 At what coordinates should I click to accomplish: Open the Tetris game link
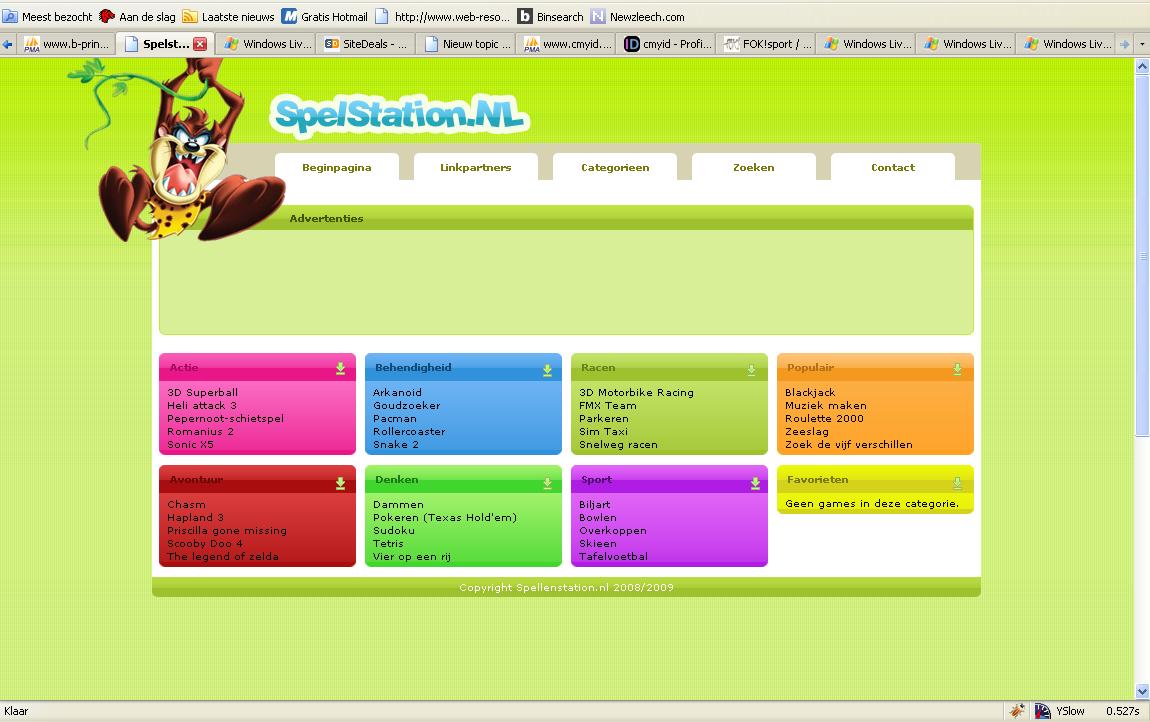click(388, 544)
